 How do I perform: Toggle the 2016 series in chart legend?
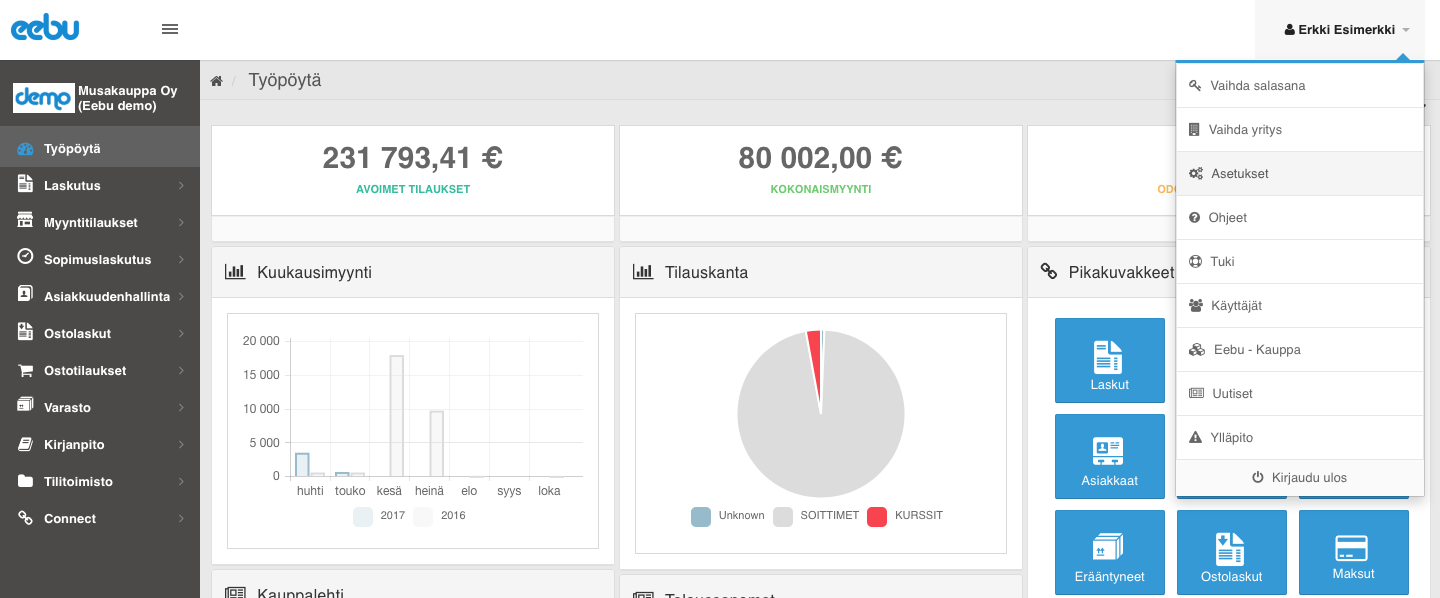[439, 516]
